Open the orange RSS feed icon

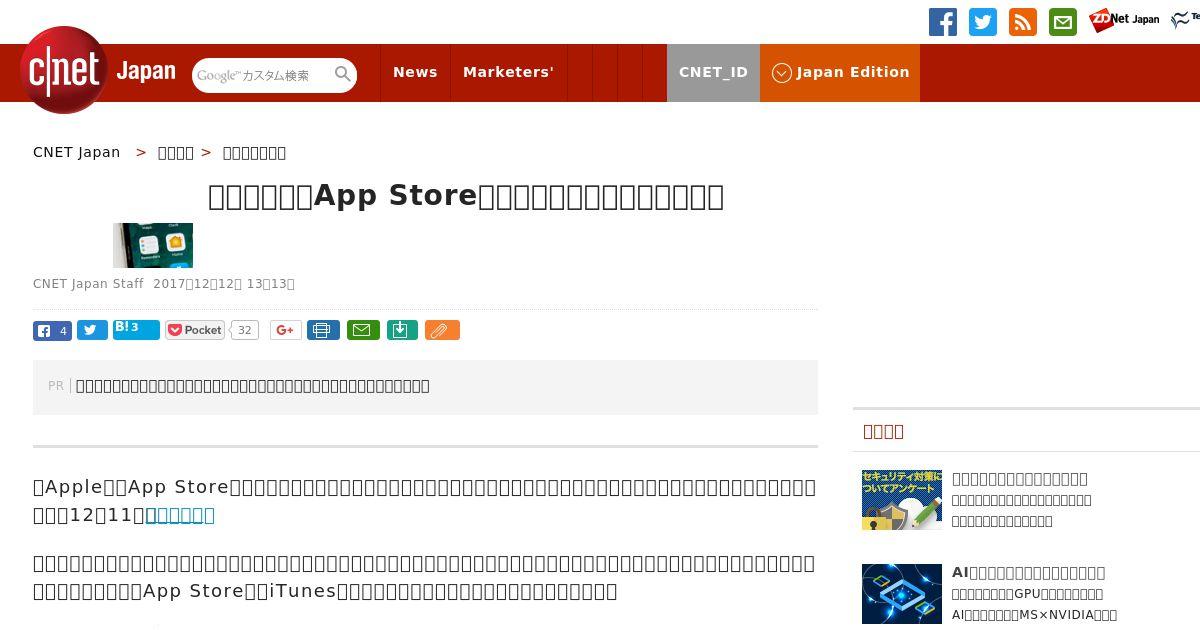(1022, 22)
